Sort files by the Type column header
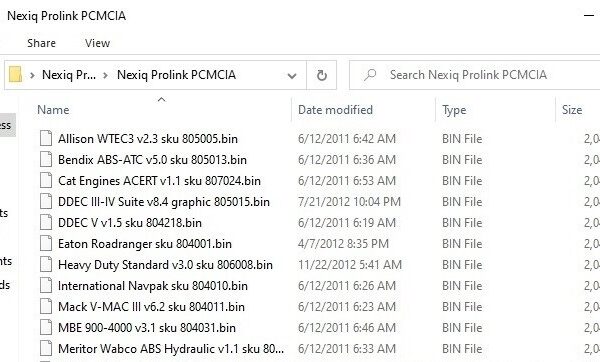600x362 pixels. (x=454, y=110)
